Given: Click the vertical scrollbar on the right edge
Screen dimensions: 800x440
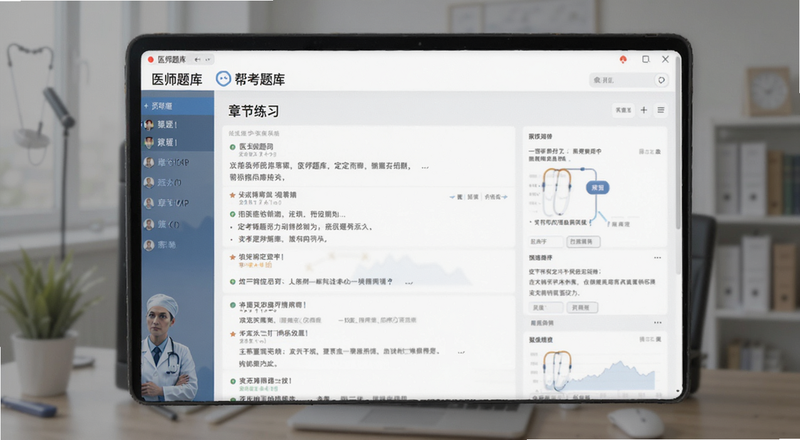Looking at the screenshot, I should coord(678,143).
